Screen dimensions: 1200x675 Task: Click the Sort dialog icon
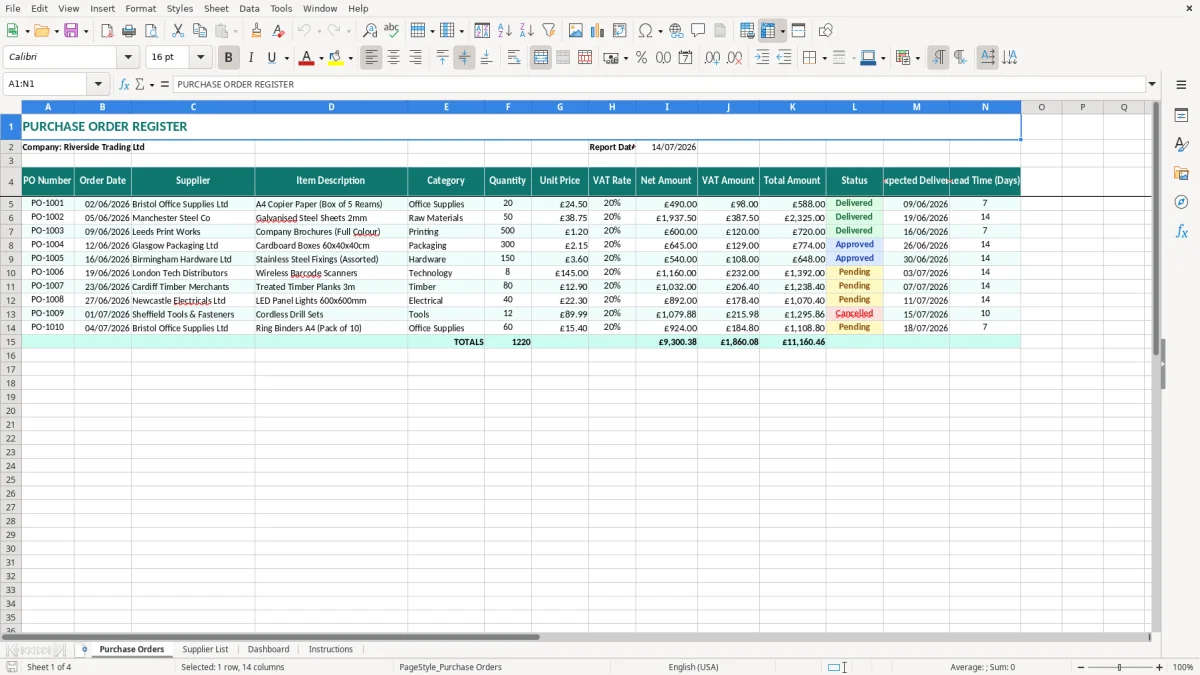pyautogui.click(x=482, y=31)
